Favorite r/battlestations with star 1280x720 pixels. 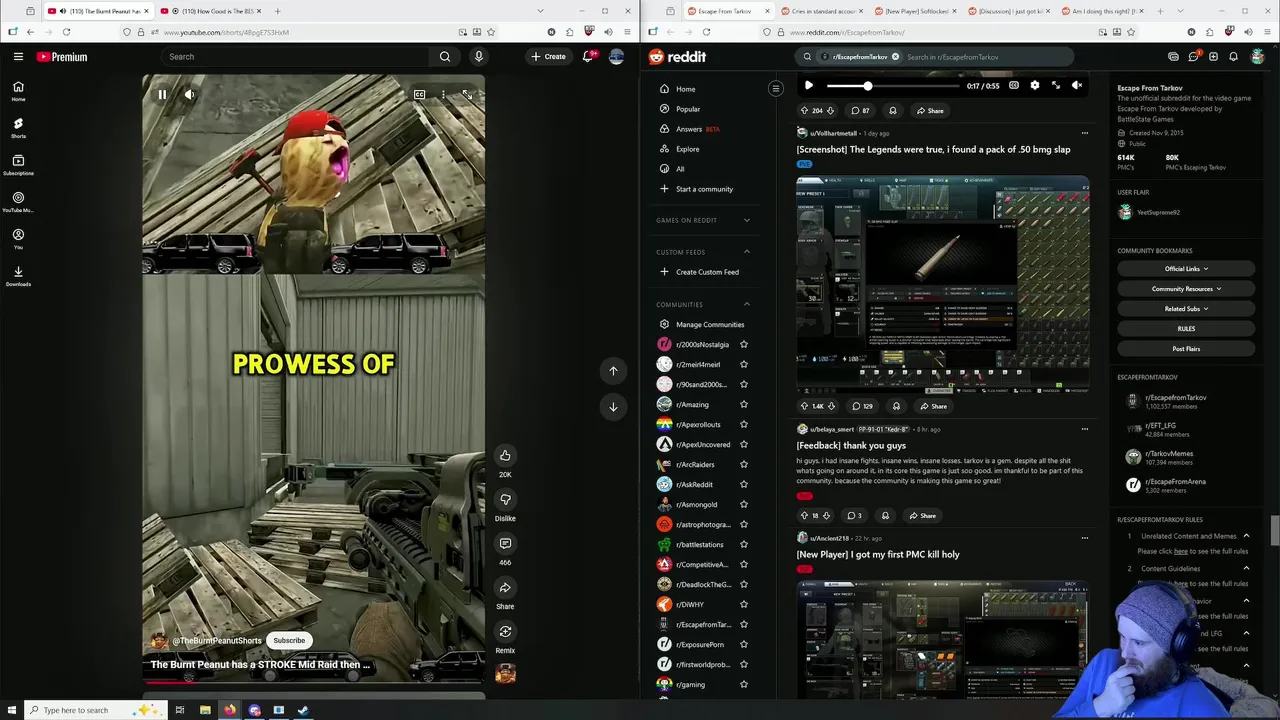743,545
